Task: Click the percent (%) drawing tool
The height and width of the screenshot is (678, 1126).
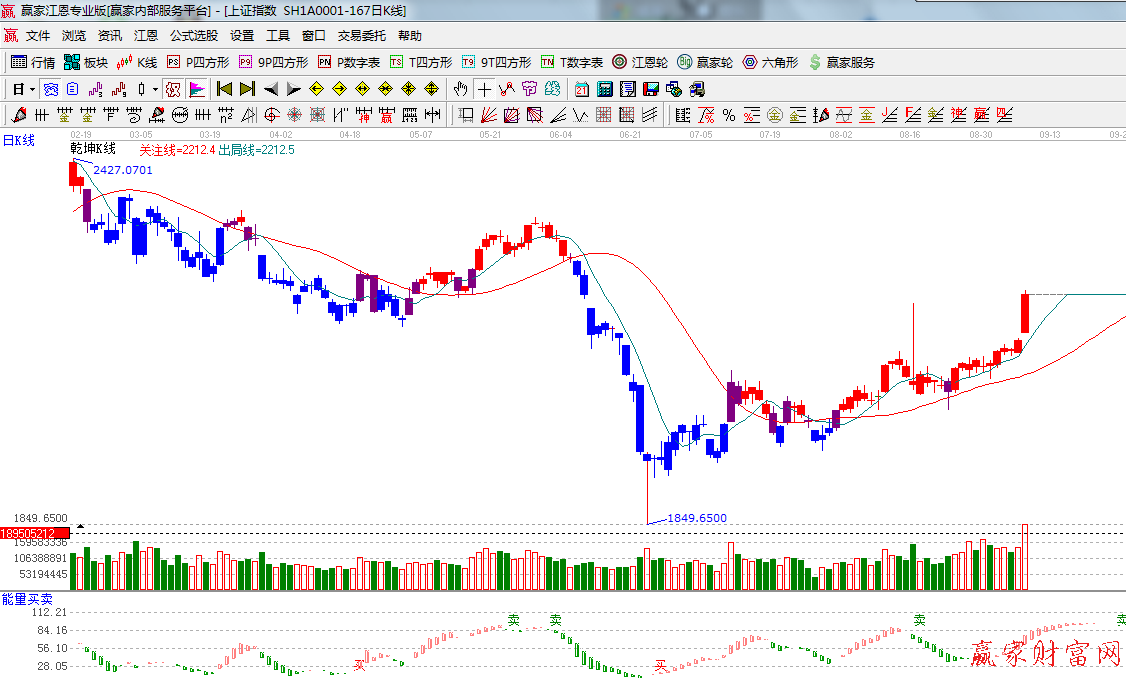Action: click(x=729, y=114)
